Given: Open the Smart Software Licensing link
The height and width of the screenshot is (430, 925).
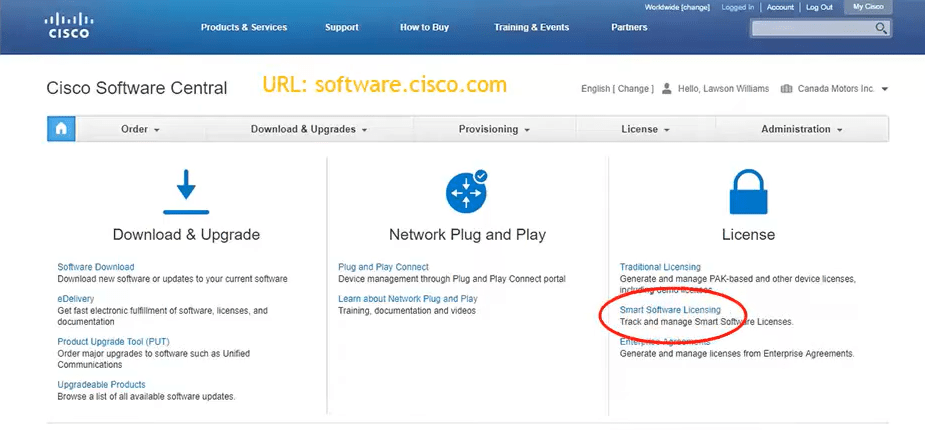Looking at the screenshot, I should 670,310.
